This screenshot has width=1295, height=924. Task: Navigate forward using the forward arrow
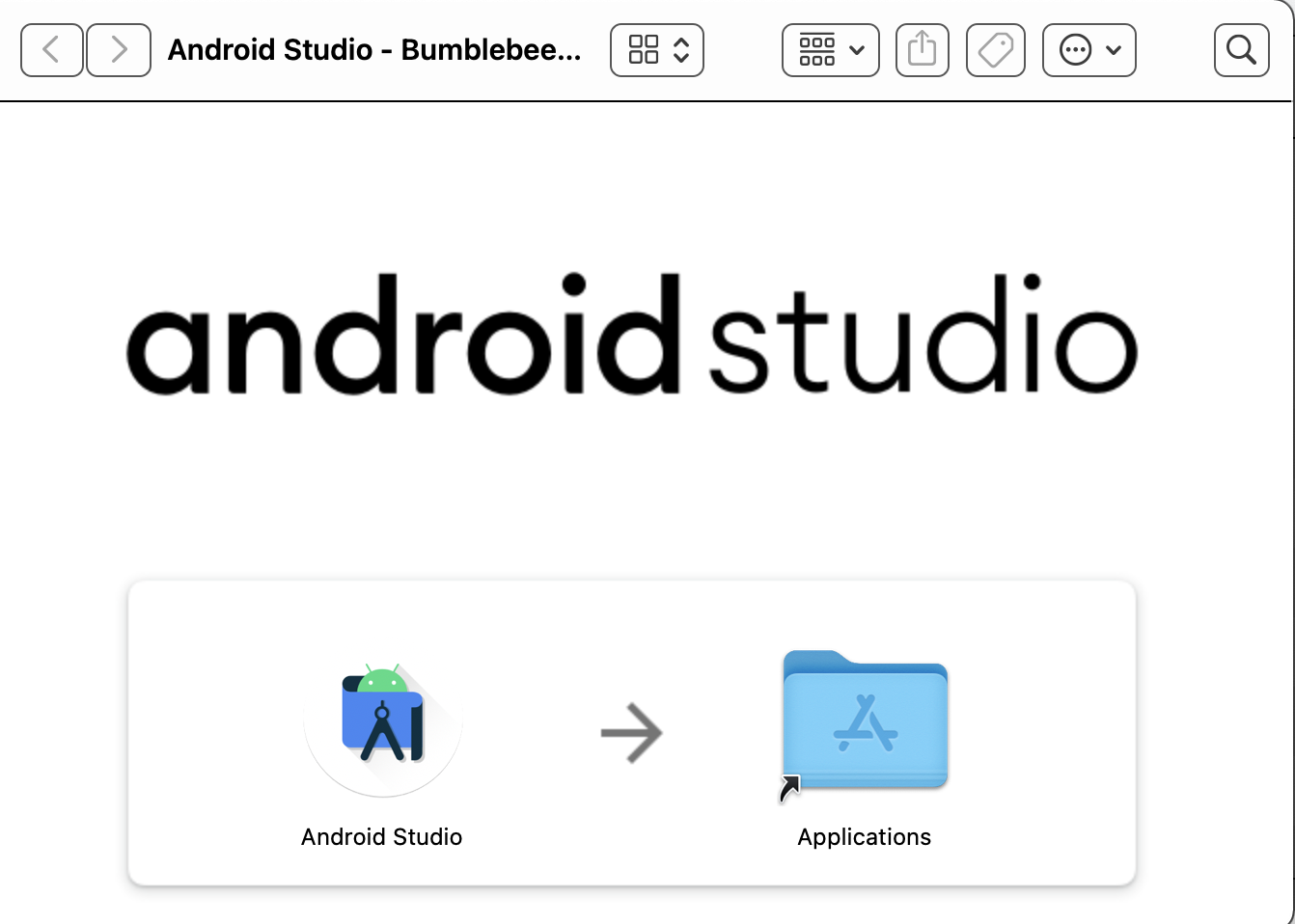click(x=118, y=50)
